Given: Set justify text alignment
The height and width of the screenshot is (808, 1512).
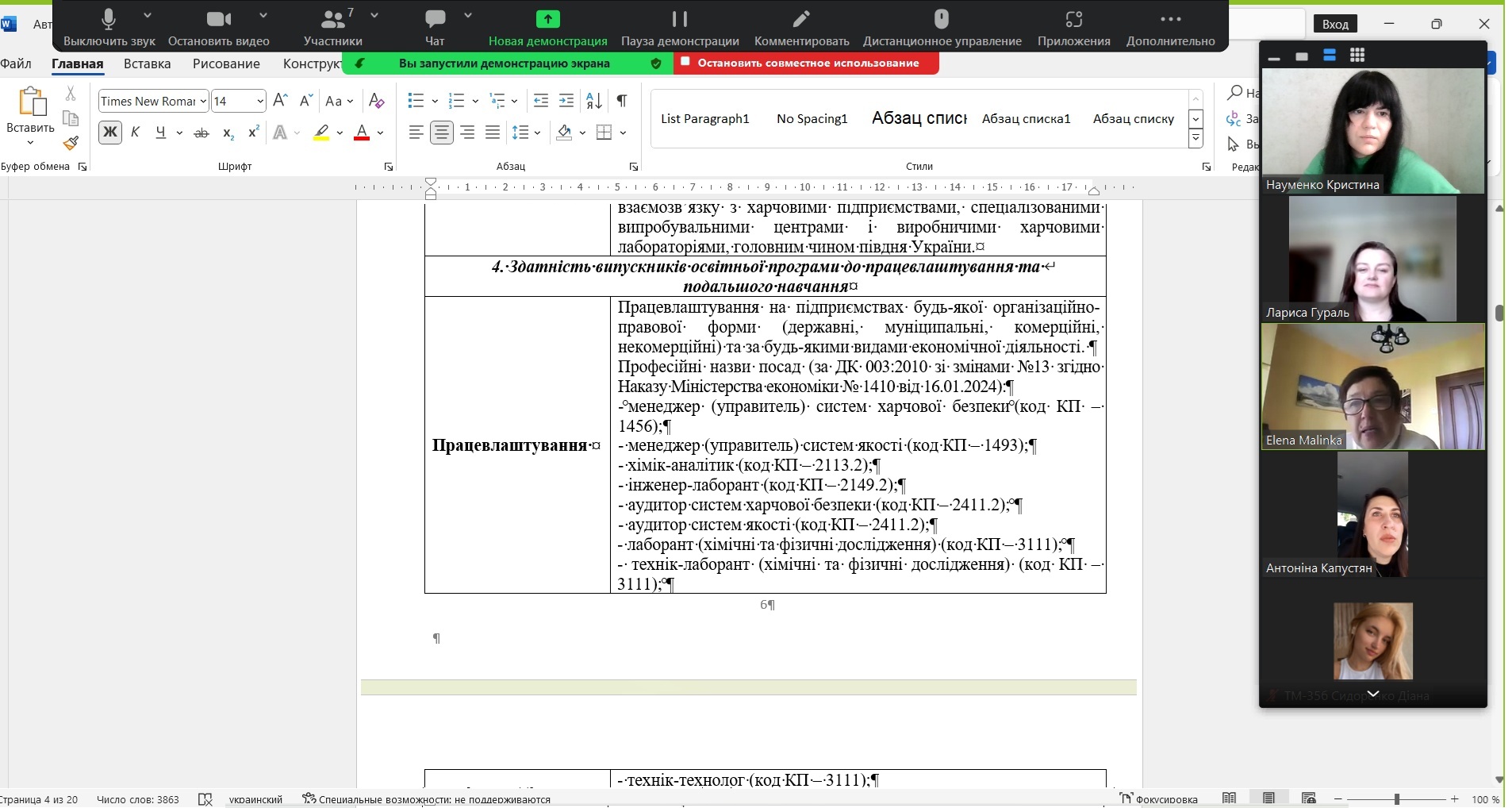Looking at the screenshot, I should (493, 133).
